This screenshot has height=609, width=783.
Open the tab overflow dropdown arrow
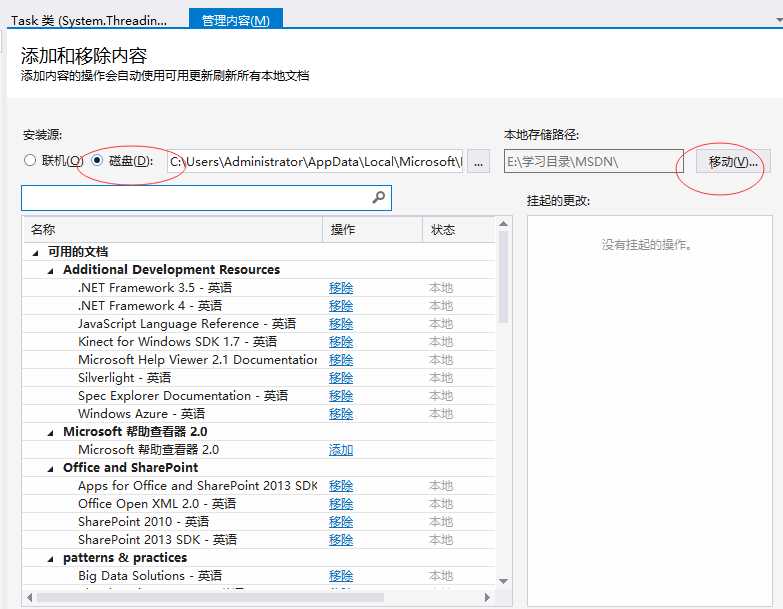(779, 20)
